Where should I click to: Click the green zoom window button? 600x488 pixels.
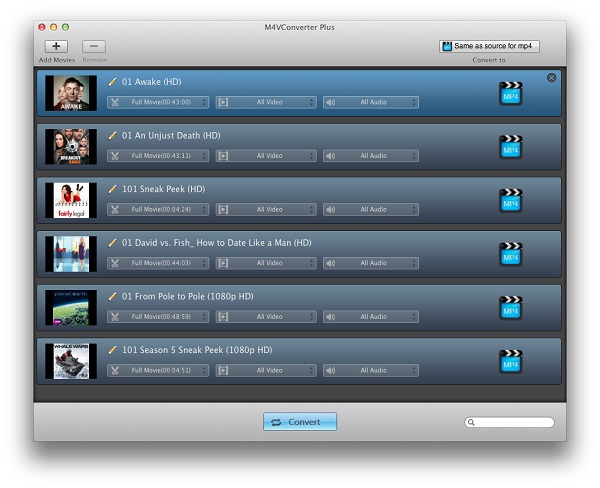[65, 27]
